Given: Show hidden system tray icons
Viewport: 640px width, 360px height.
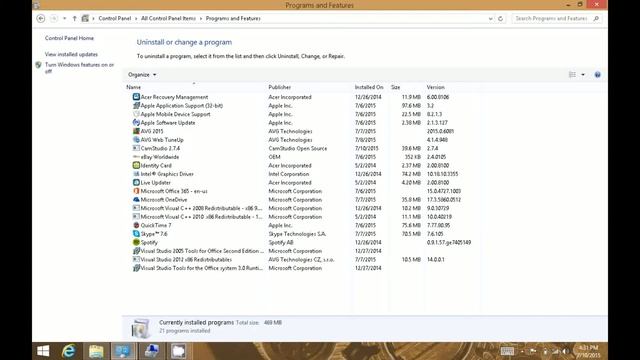Looking at the screenshot, I should [522, 351].
